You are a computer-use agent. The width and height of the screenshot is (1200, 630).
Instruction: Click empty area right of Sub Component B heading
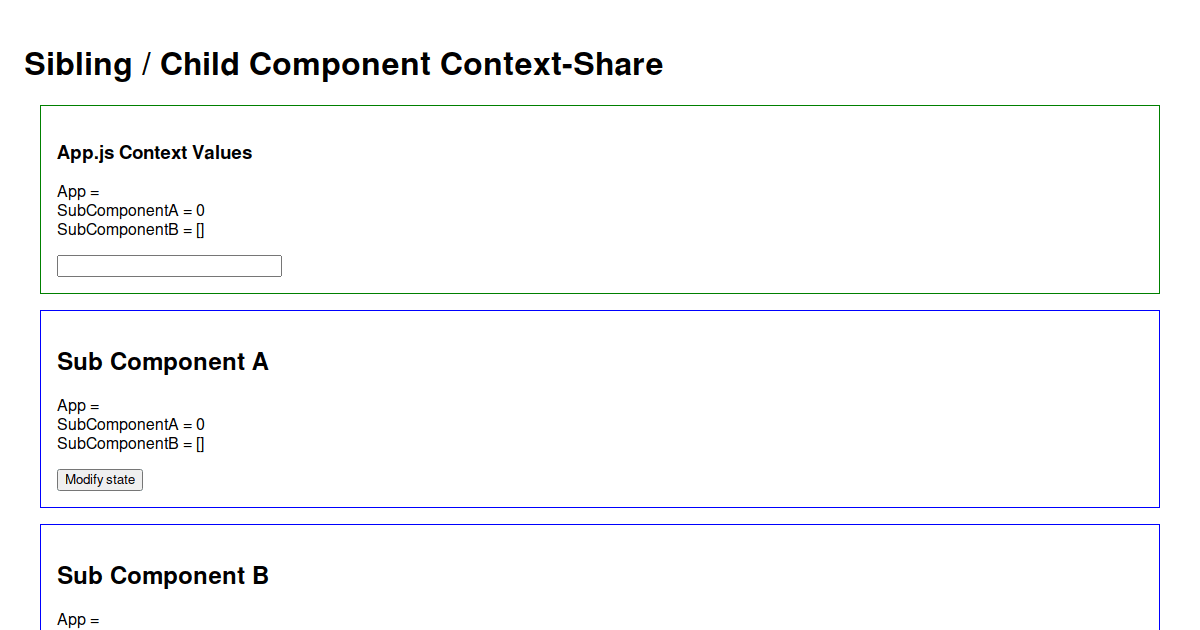coord(700,576)
